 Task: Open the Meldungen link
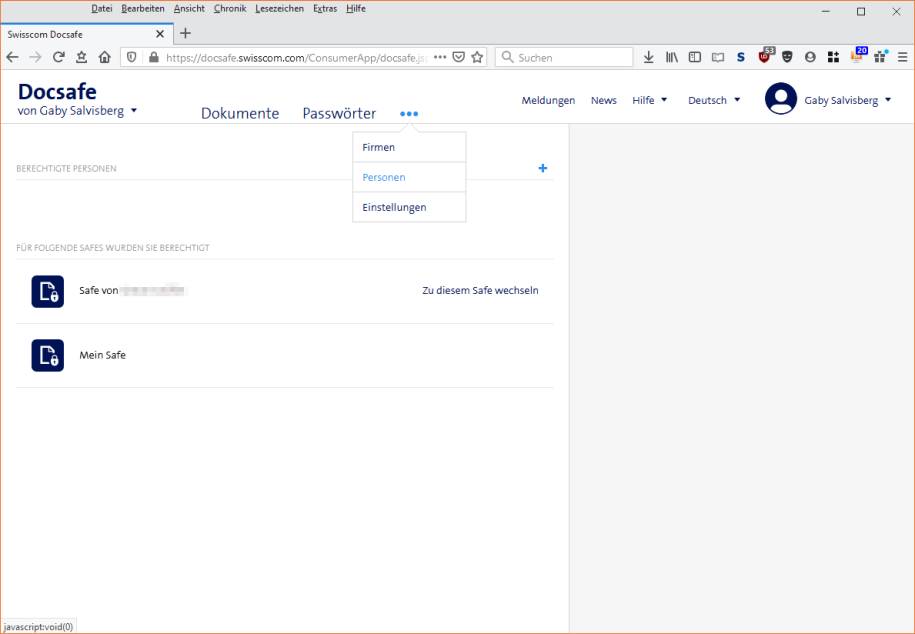pyautogui.click(x=548, y=100)
